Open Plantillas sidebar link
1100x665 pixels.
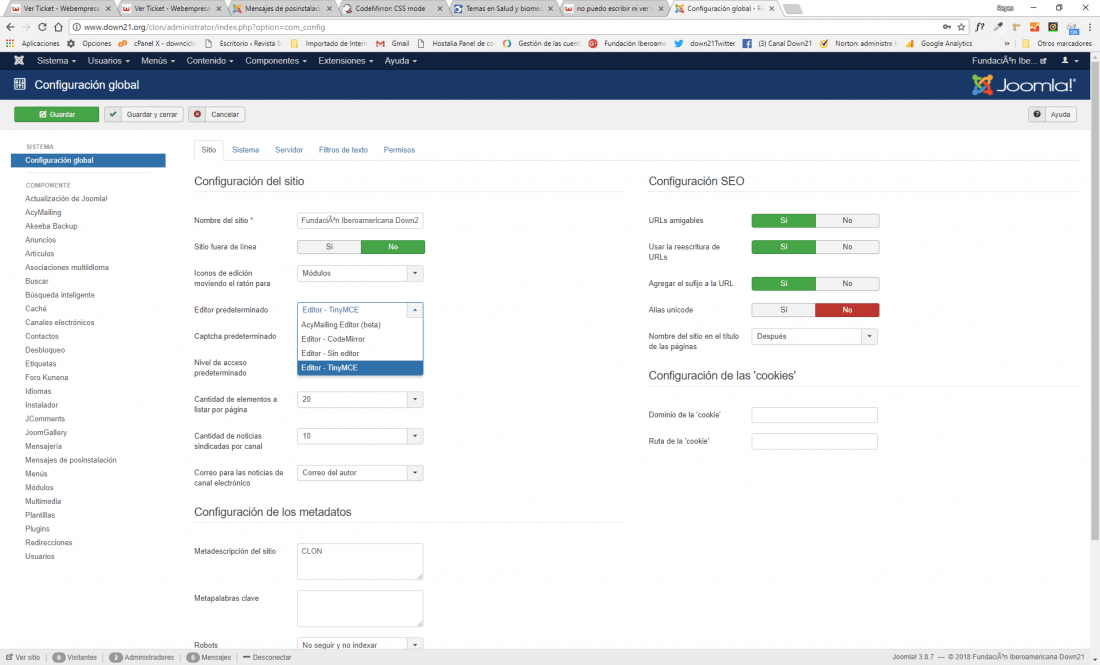click(x=40, y=515)
